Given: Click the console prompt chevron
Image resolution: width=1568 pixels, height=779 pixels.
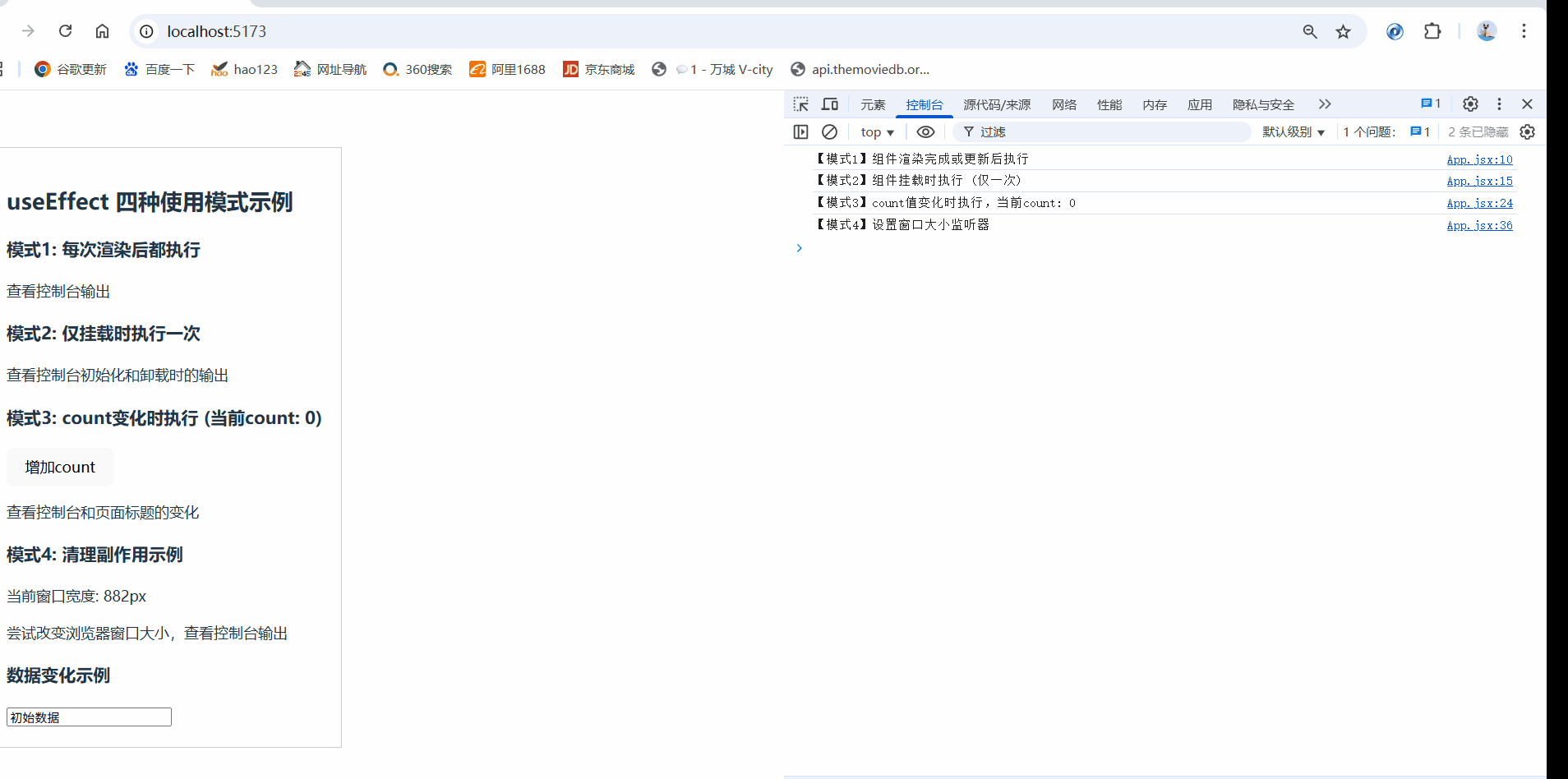Looking at the screenshot, I should pyautogui.click(x=799, y=248).
